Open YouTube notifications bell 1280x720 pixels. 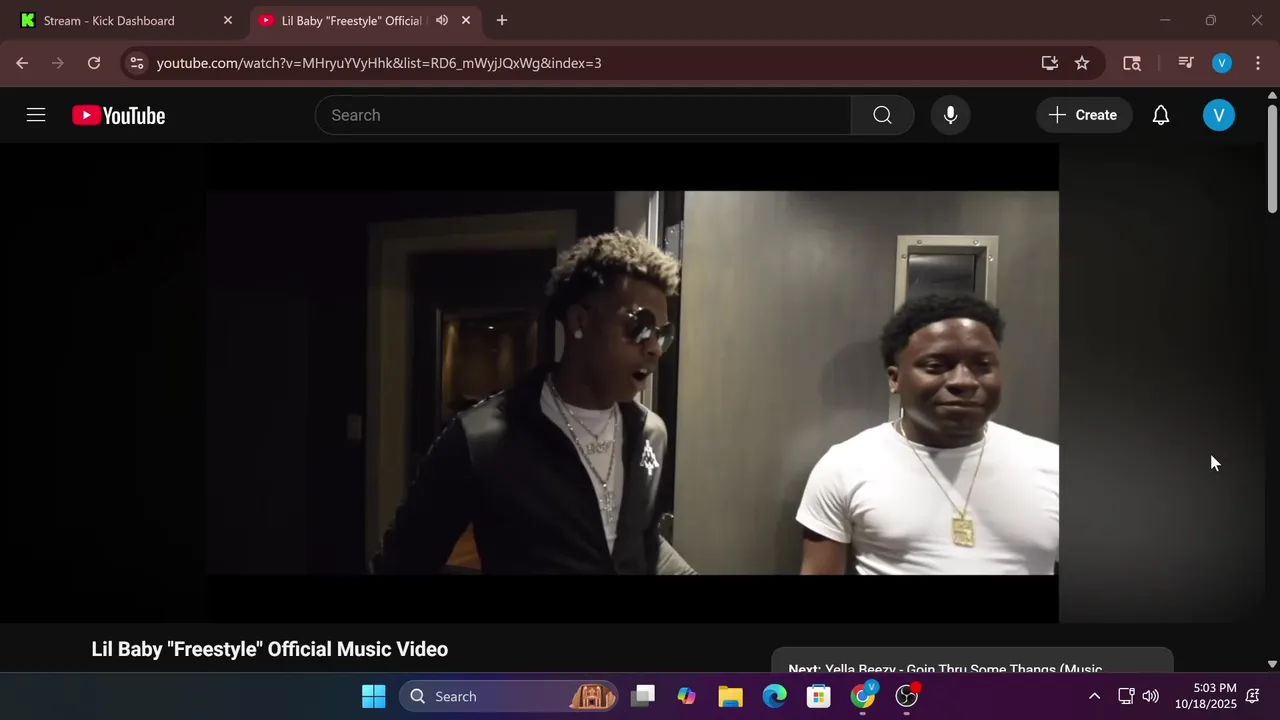point(1161,115)
